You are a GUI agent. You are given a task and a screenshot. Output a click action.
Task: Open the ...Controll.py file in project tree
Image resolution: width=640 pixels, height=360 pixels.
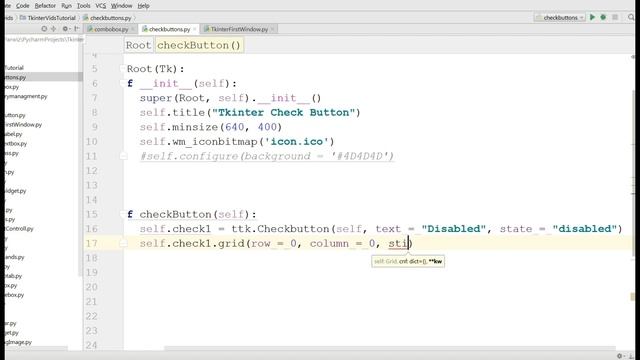(19, 229)
